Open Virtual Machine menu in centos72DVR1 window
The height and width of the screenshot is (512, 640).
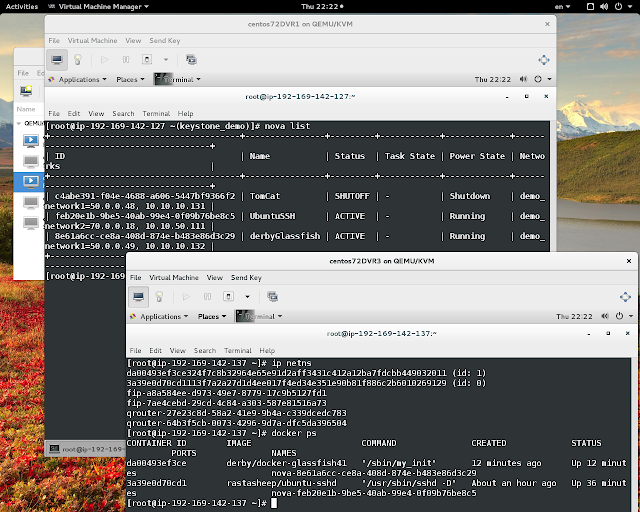tap(92, 40)
